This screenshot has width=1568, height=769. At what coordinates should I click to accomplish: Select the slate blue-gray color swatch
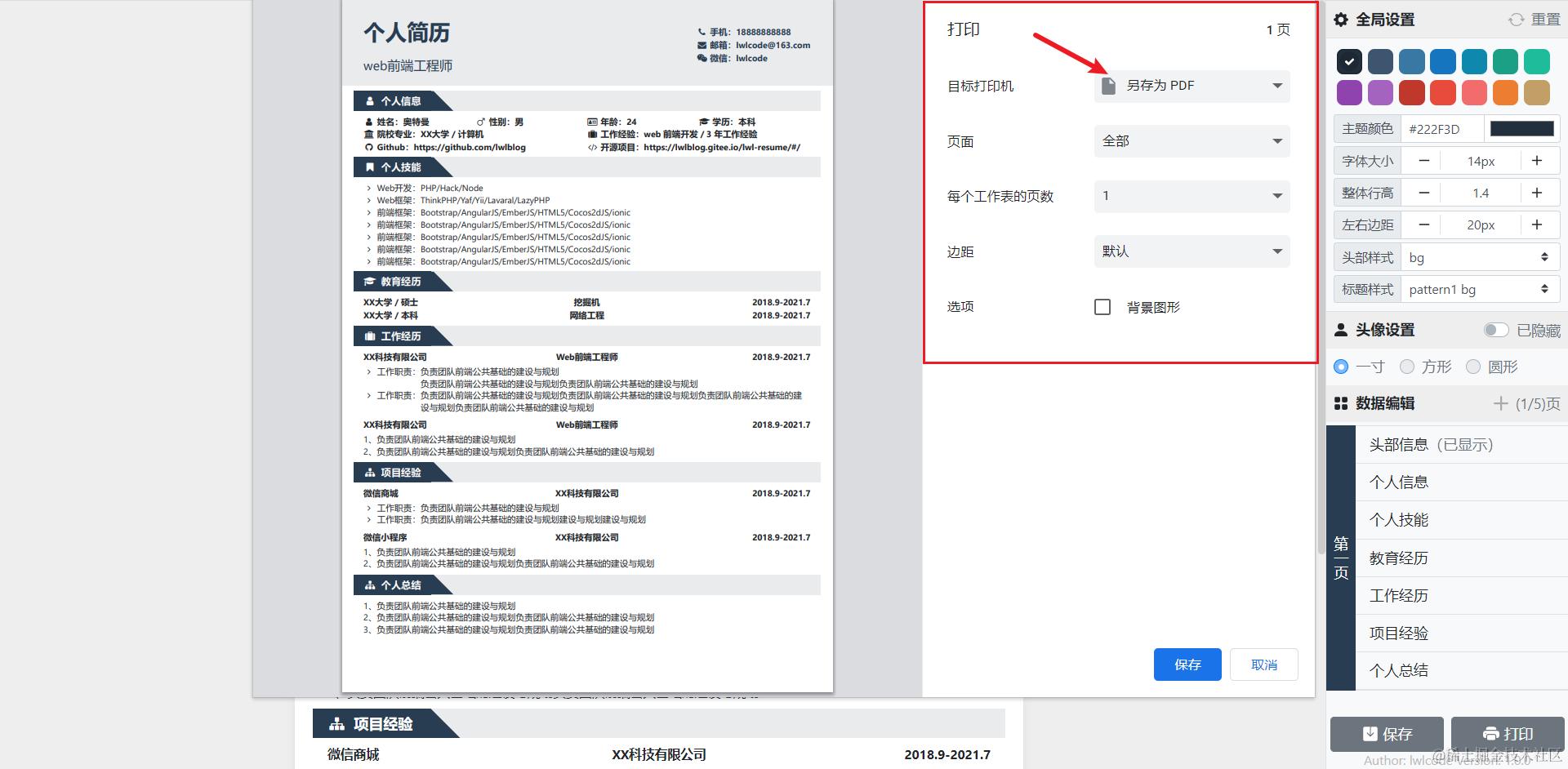tap(1380, 61)
